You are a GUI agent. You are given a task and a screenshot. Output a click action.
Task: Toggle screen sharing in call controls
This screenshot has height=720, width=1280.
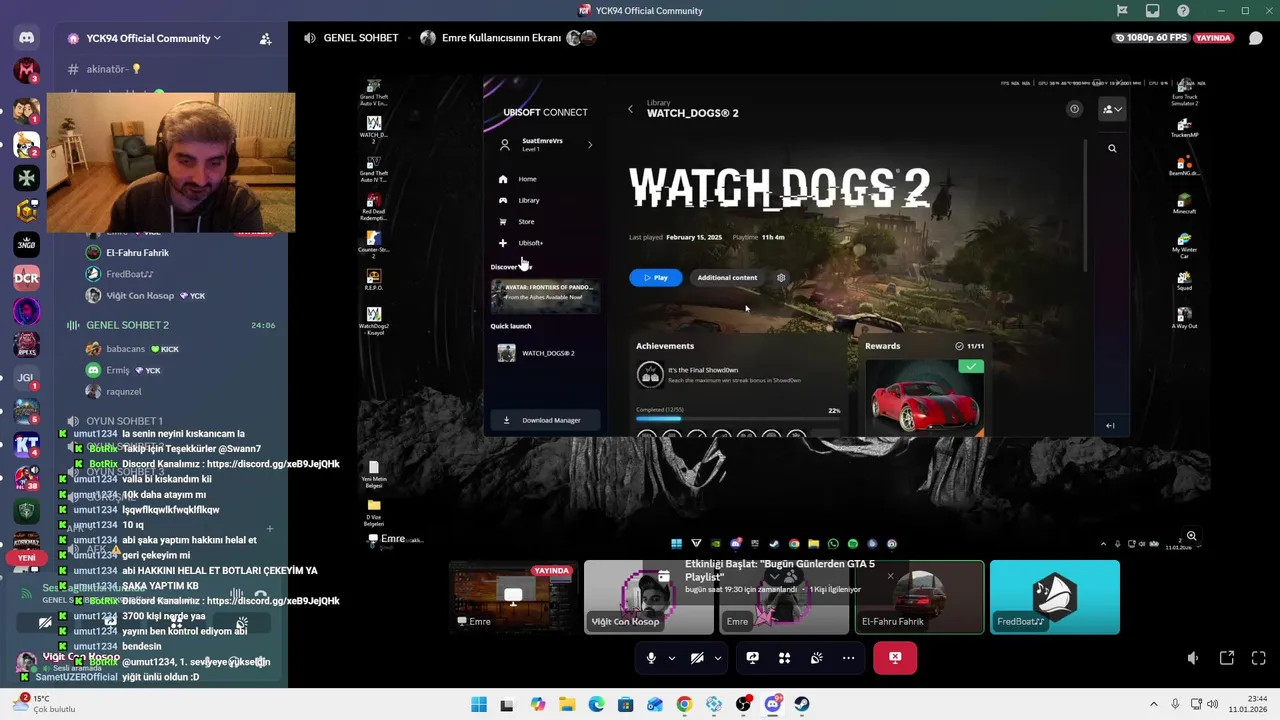[x=753, y=658]
